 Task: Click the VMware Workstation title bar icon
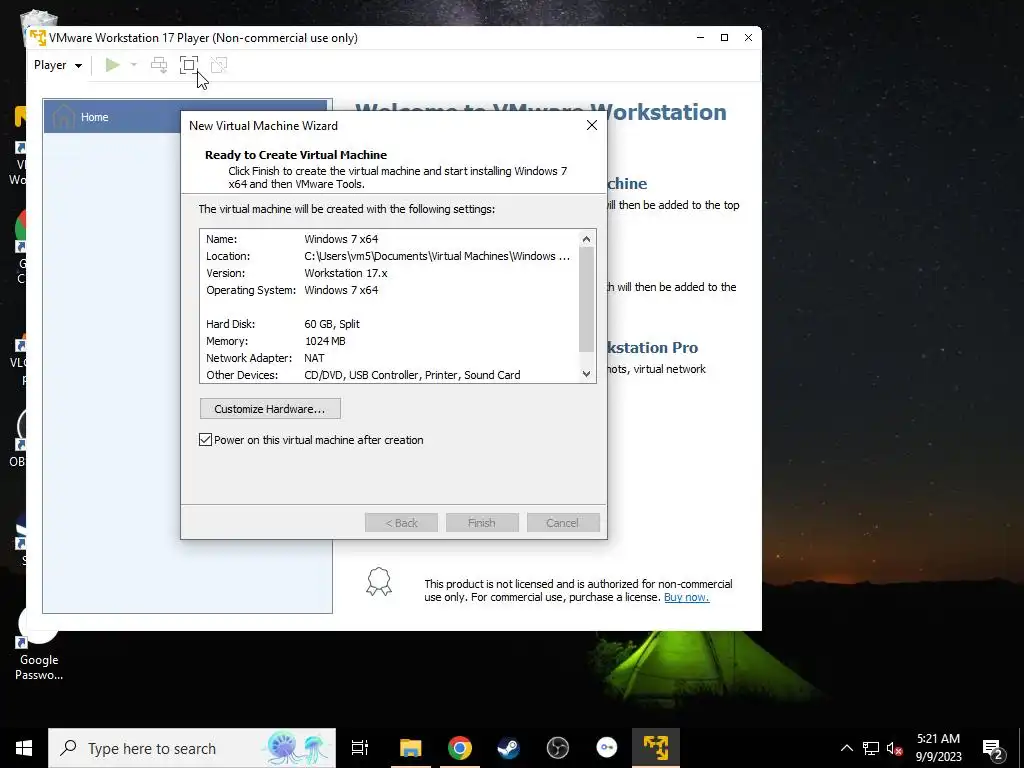[37, 37]
